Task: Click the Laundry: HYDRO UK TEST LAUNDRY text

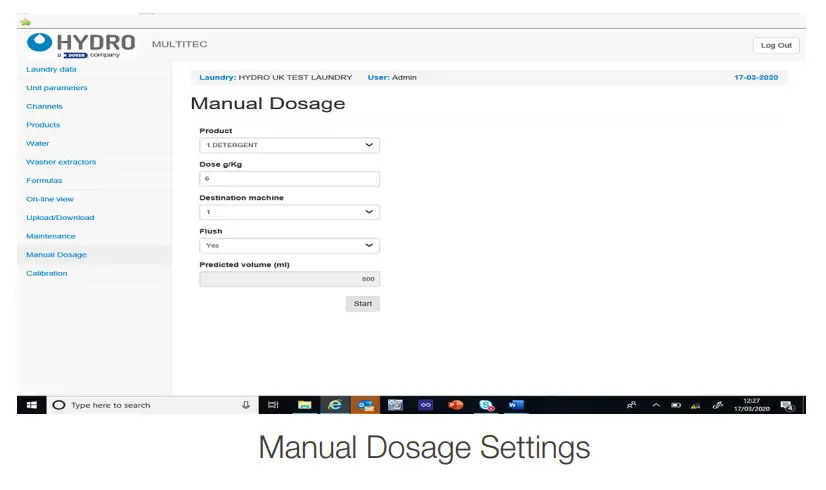Action: (x=276, y=77)
